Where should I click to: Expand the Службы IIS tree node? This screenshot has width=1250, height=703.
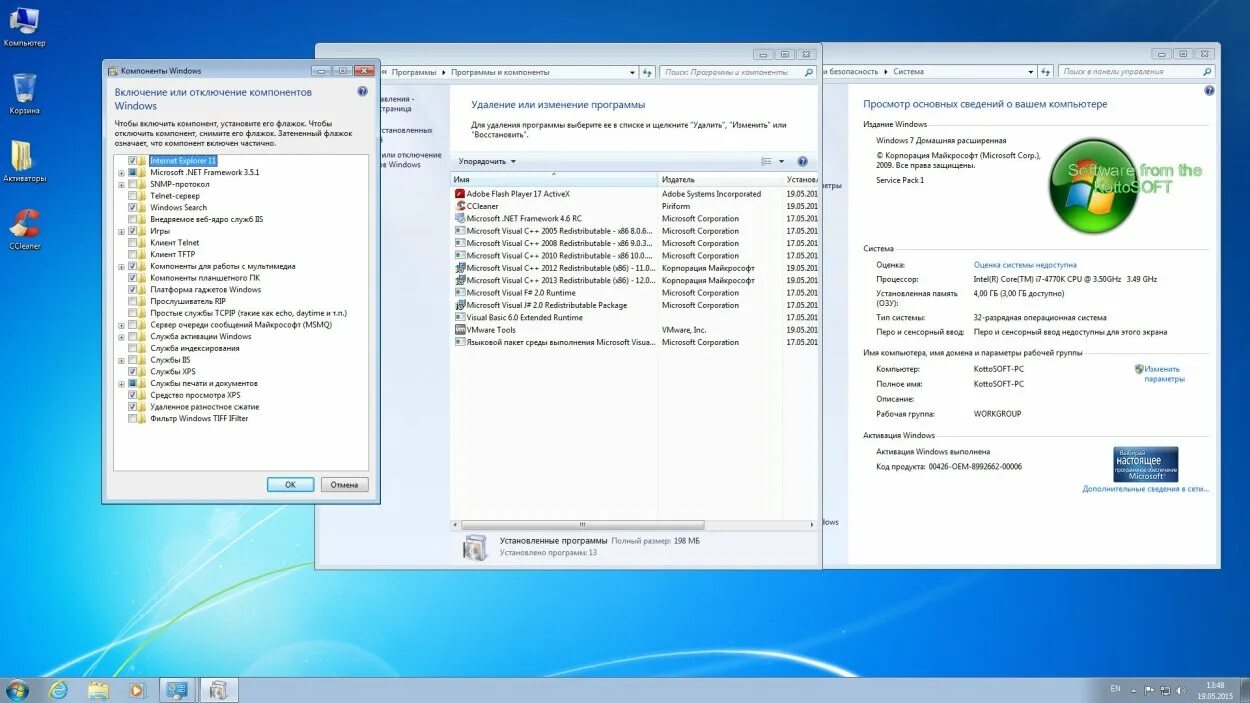[121, 360]
